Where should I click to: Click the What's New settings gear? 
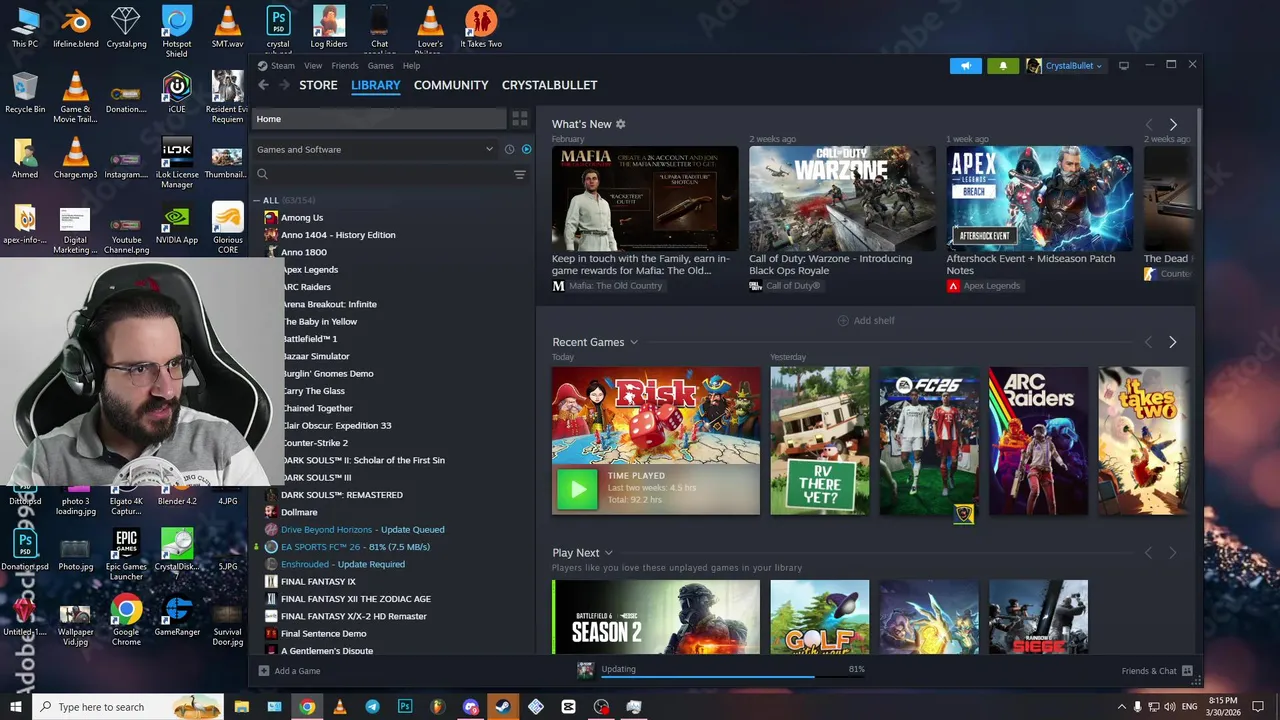pos(620,124)
